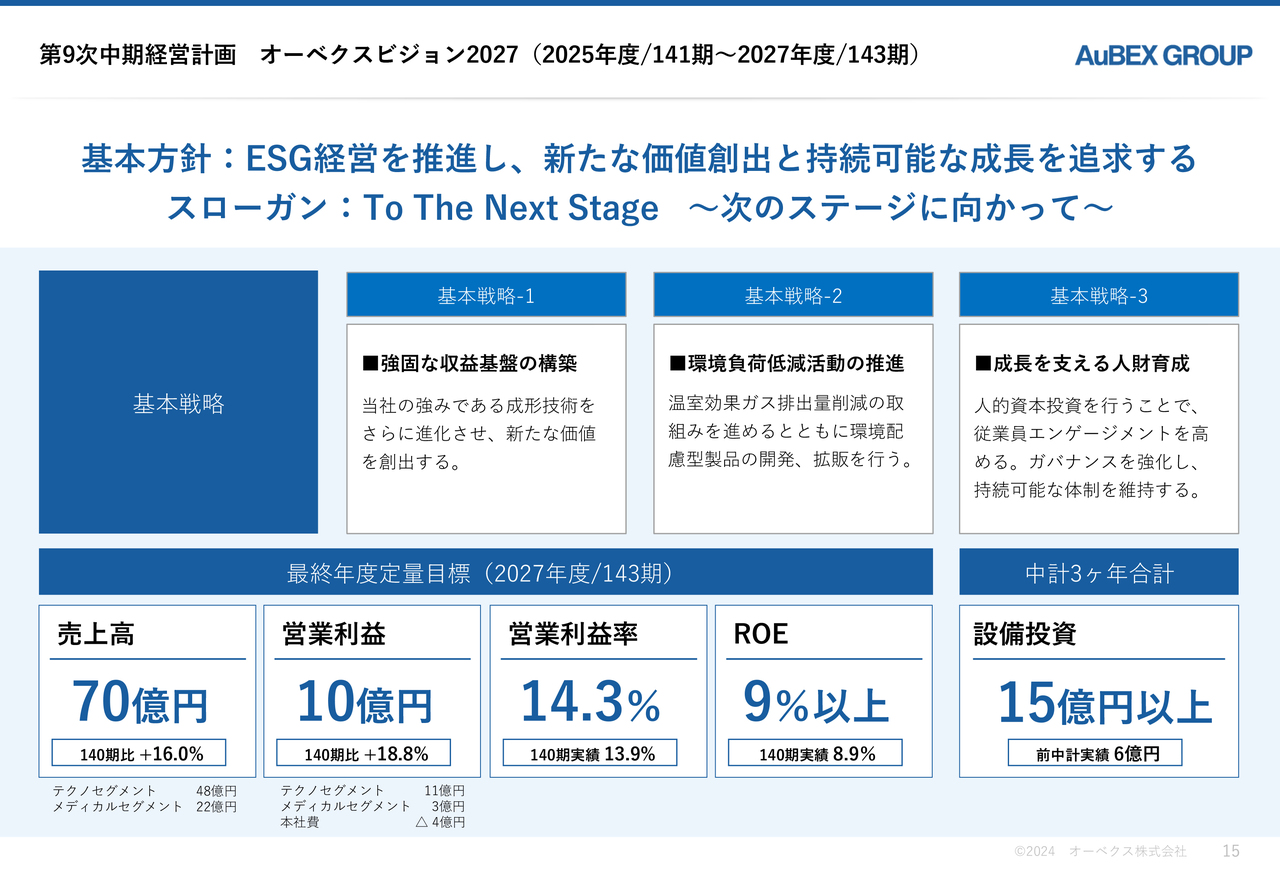Click the AuBEX GROUP logo
Screen dimensions: 1280x886
(x=1164, y=56)
